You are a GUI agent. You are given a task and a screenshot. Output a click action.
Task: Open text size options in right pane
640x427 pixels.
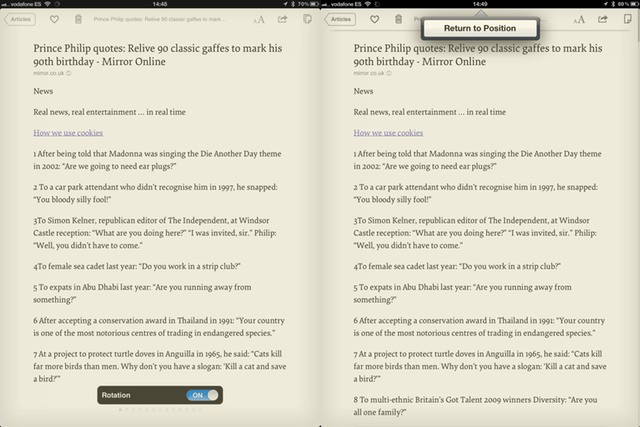coord(579,19)
